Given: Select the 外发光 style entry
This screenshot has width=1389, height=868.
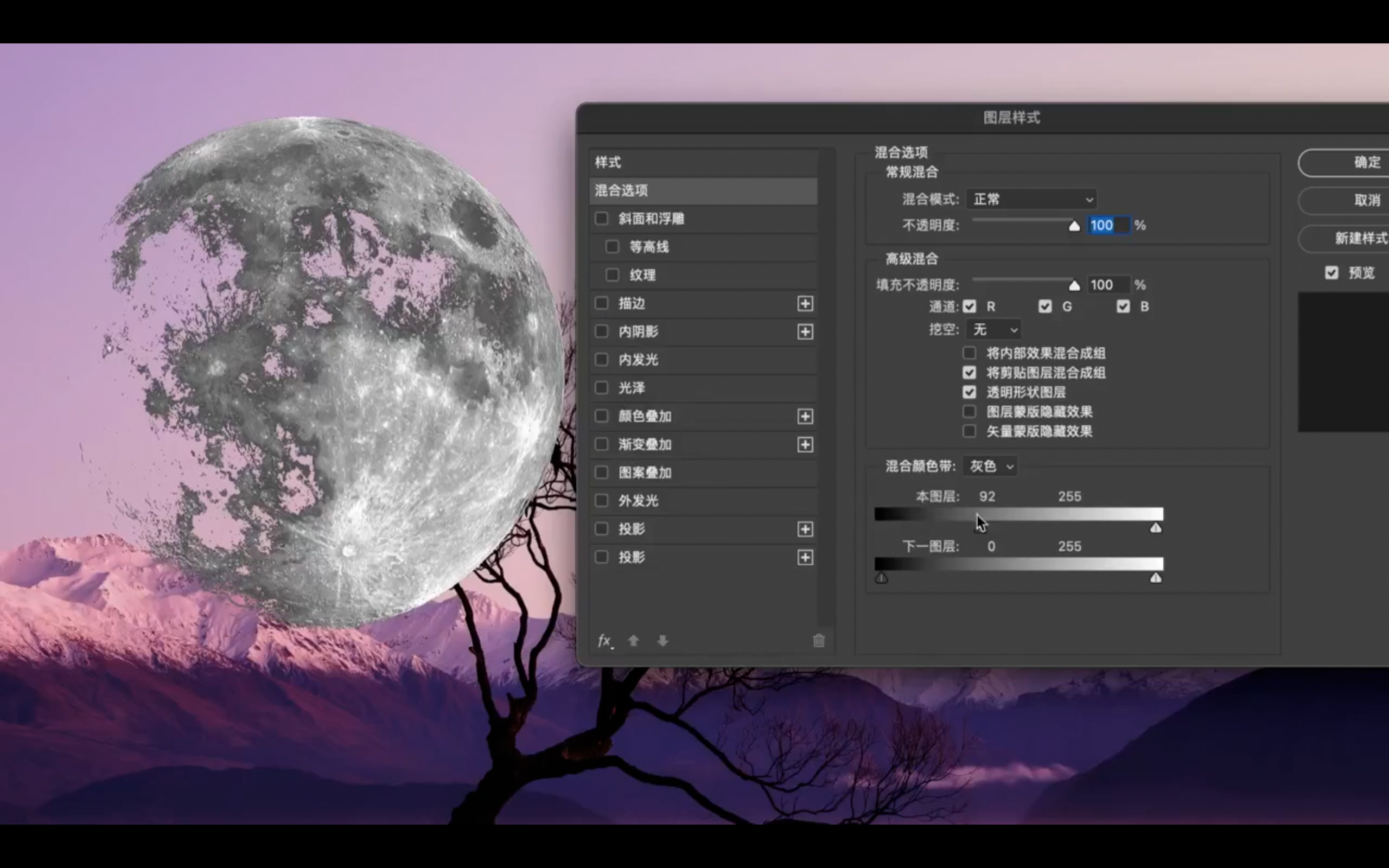Looking at the screenshot, I should tap(638, 501).
